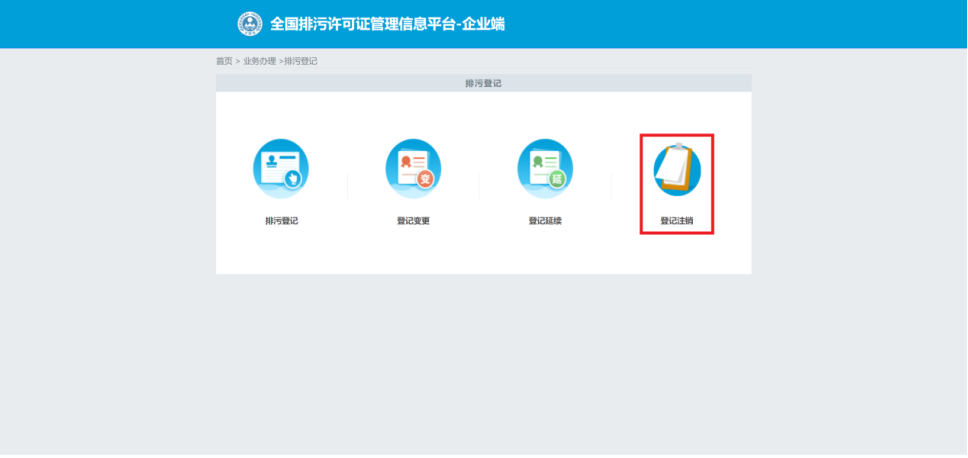Click the green 延 badge on icon
968x458 pixels.
point(557,180)
